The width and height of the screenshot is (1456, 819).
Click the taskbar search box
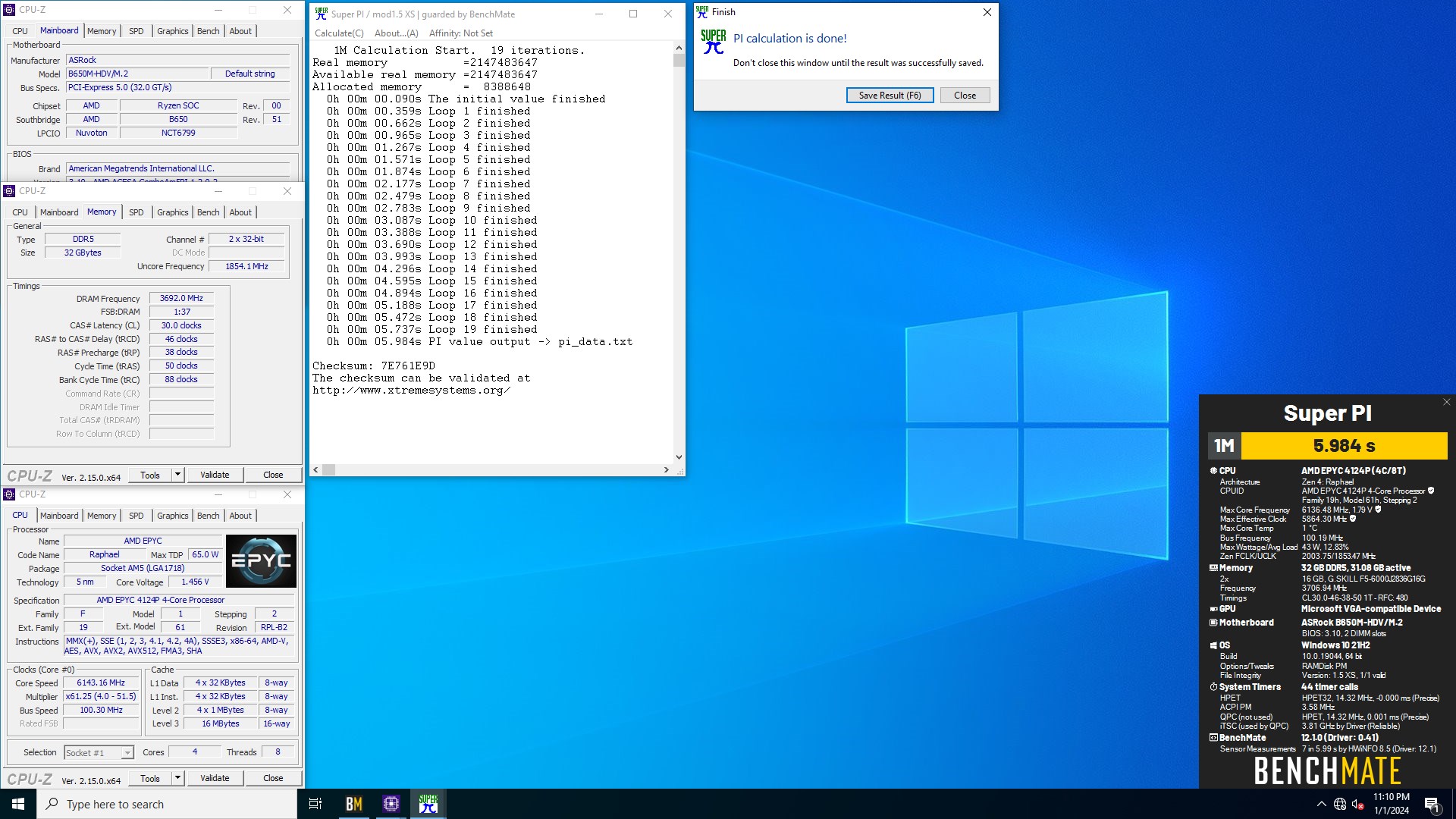167,804
